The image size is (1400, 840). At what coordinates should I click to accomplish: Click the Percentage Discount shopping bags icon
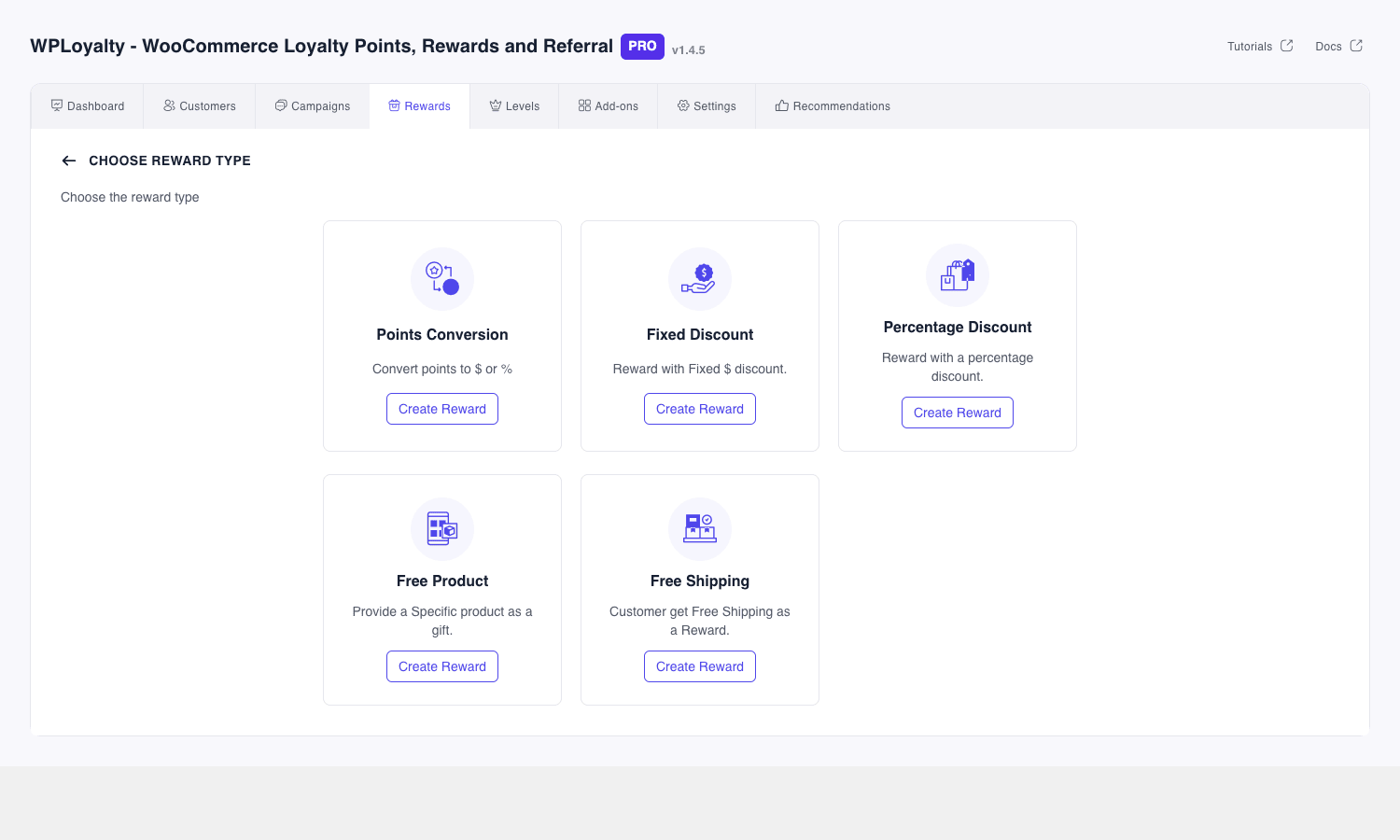[958, 275]
